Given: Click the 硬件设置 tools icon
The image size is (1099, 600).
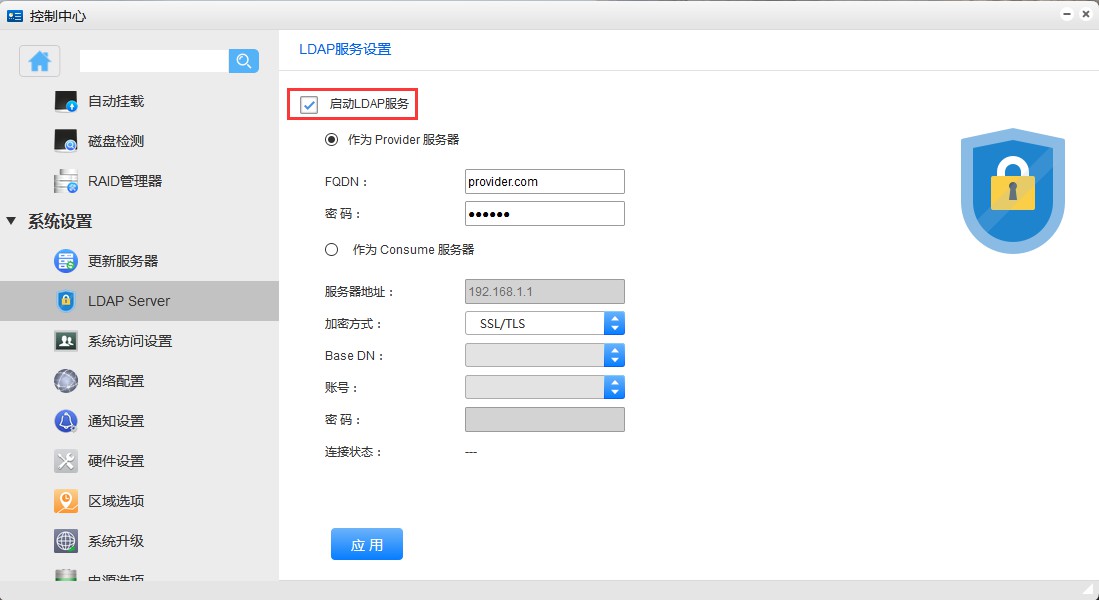Looking at the screenshot, I should pyautogui.click(x=66, y=461).
